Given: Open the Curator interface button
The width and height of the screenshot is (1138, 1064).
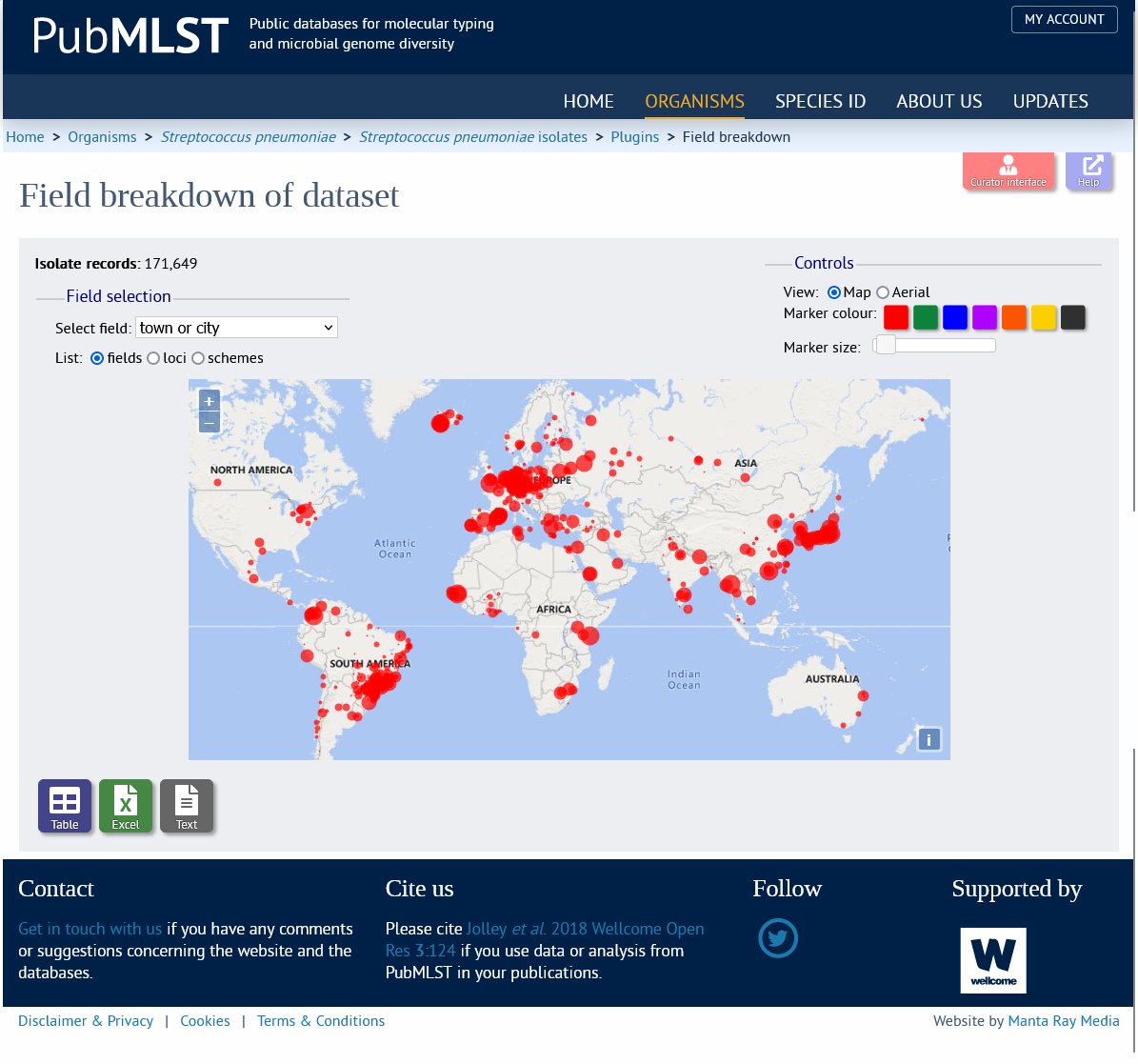Looking at the screenshot, I should point(1008,171).
